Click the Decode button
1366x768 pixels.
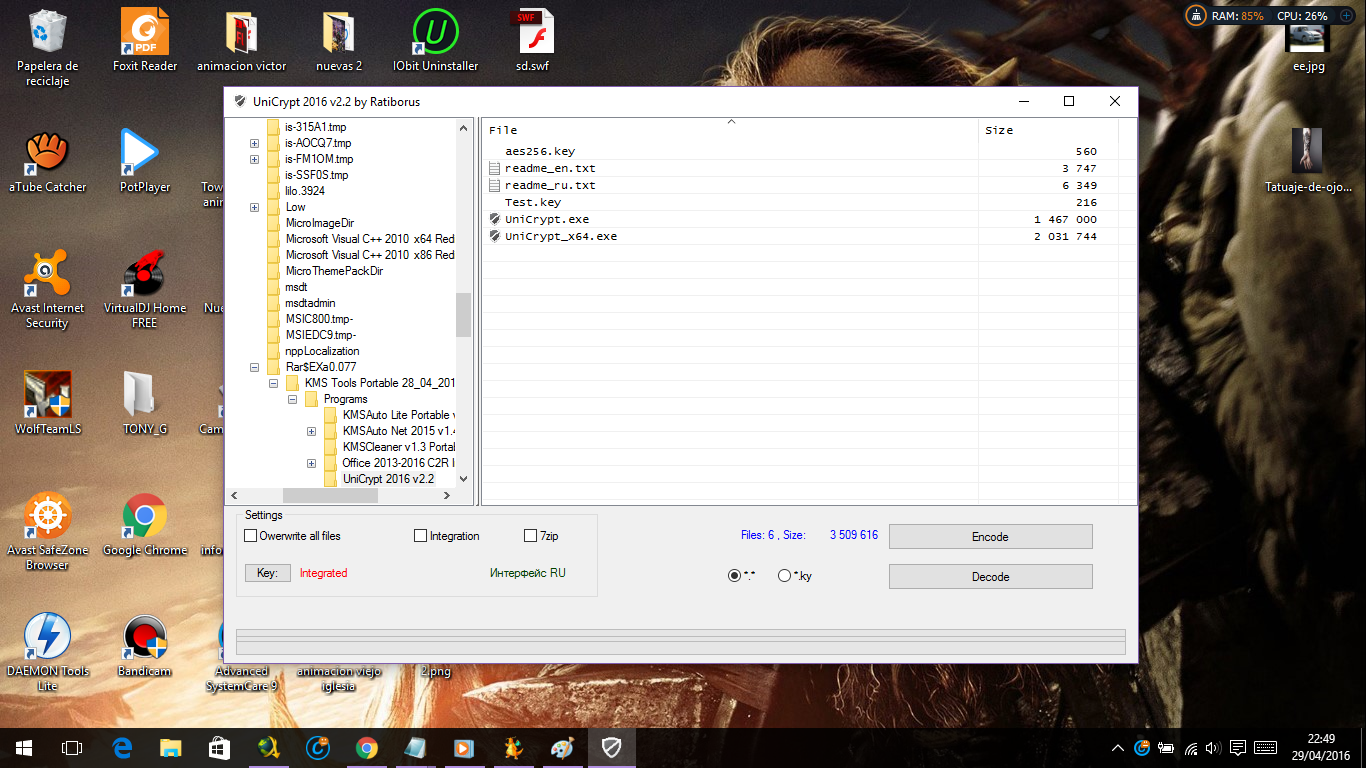989,576
